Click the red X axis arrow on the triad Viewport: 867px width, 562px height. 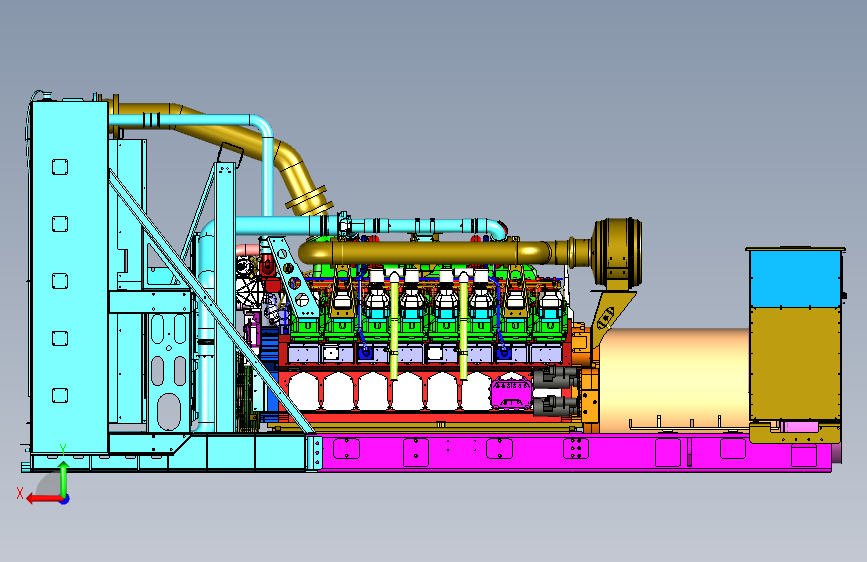pyautogui.click(x=44, y=499)
